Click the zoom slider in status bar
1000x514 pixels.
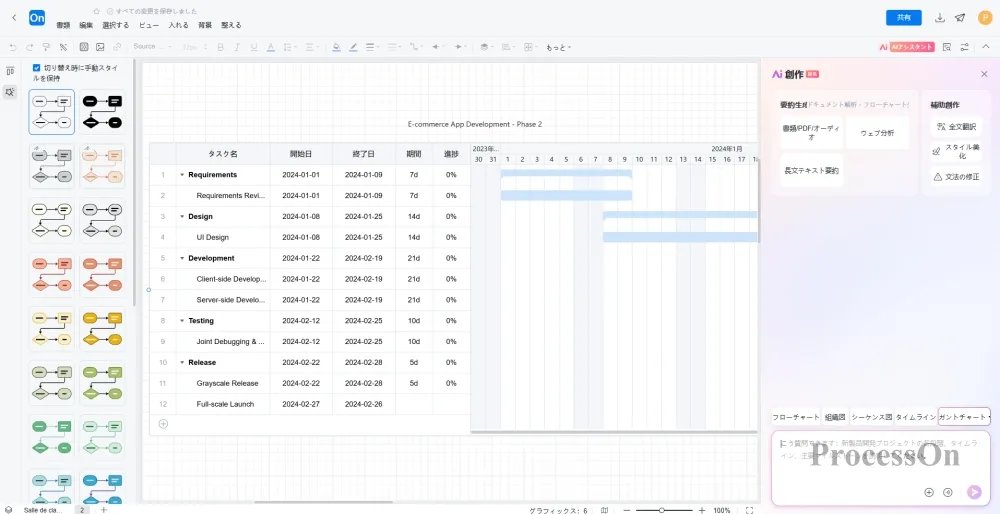click(661, 510)
